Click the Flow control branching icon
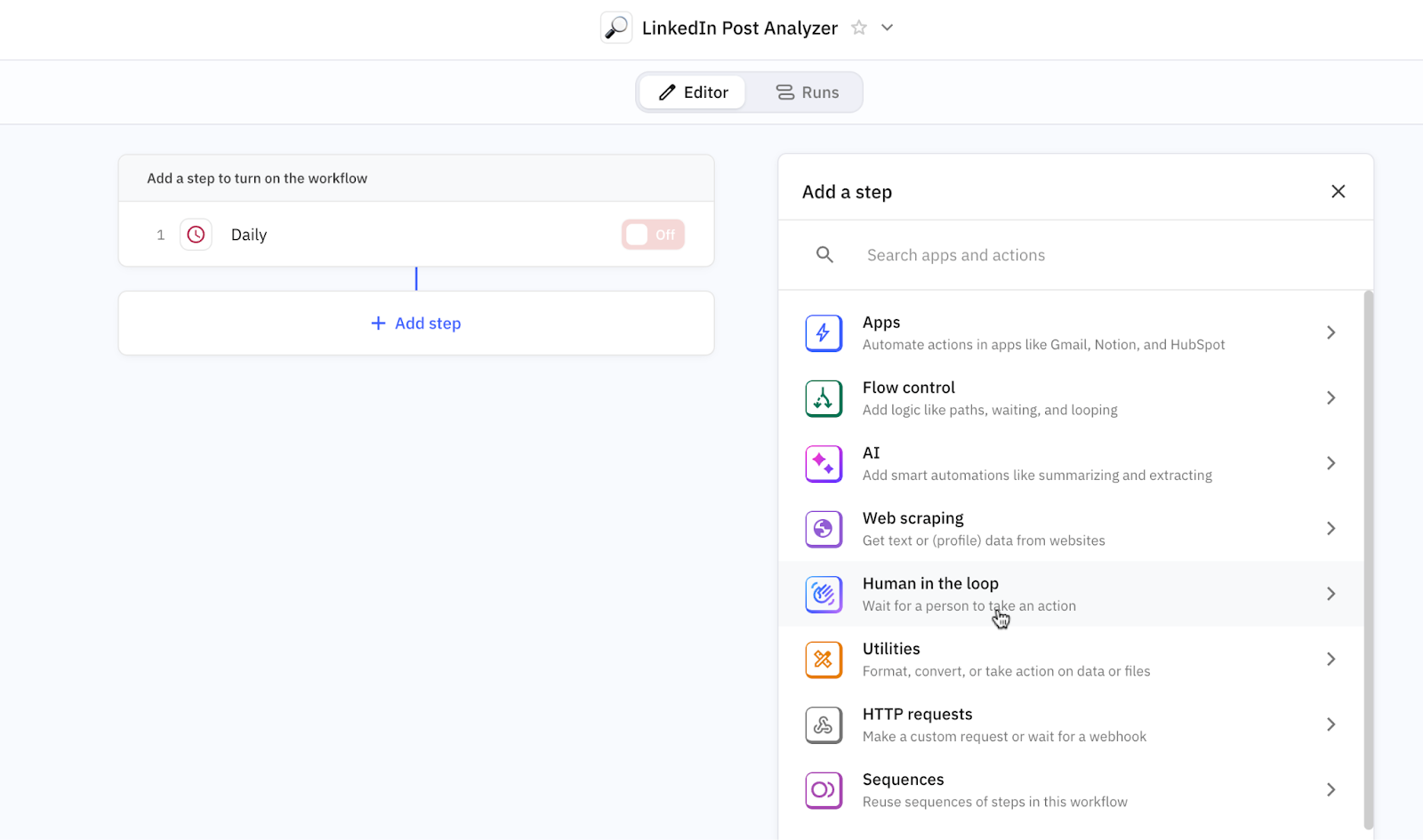Screen dimensions: 1423x840 (x=824, y=398)
